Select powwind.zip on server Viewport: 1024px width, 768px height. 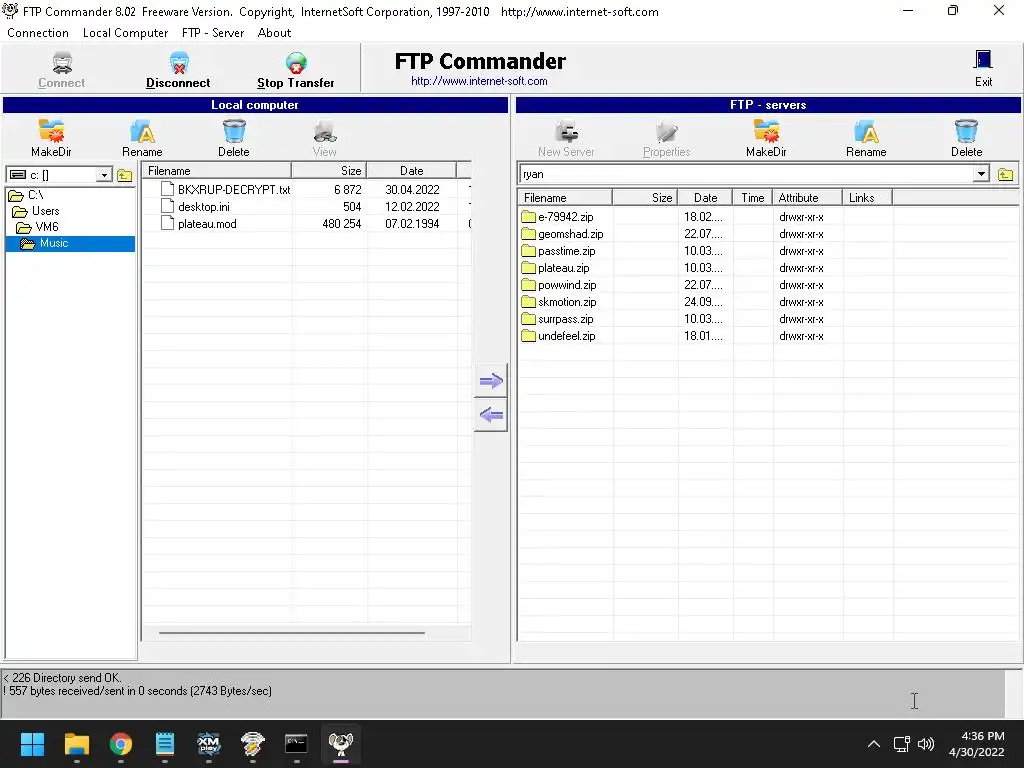coord(567,285)
